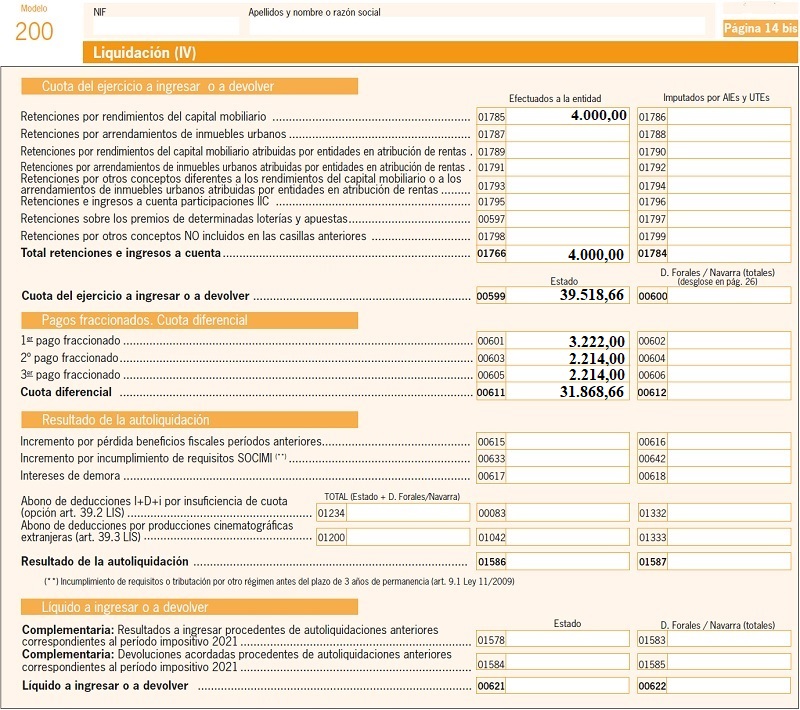Click Líquido a ingresar o a devolver header
Viewport: 800px width, 710px height.
(x=189, y=607)
